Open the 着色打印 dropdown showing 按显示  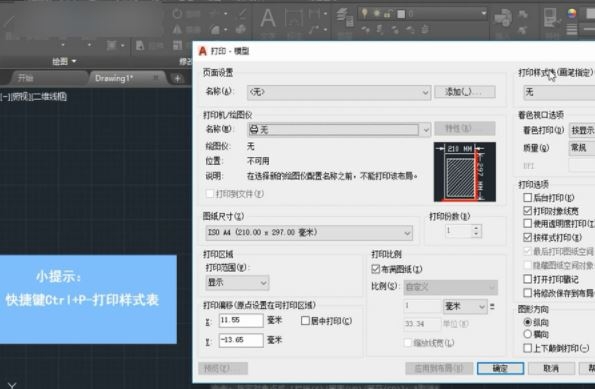pyautogui.click(x=582, y=130)
